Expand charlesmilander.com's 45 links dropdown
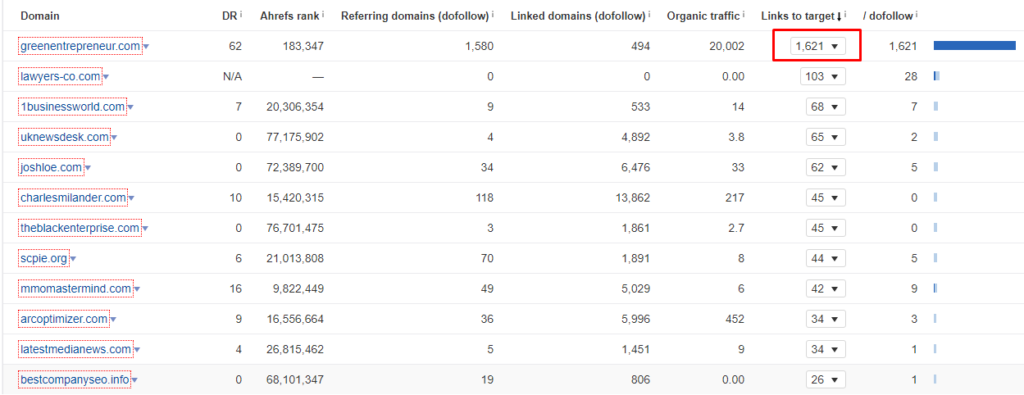The image size is (1024, 395). [x=825, y=197]
